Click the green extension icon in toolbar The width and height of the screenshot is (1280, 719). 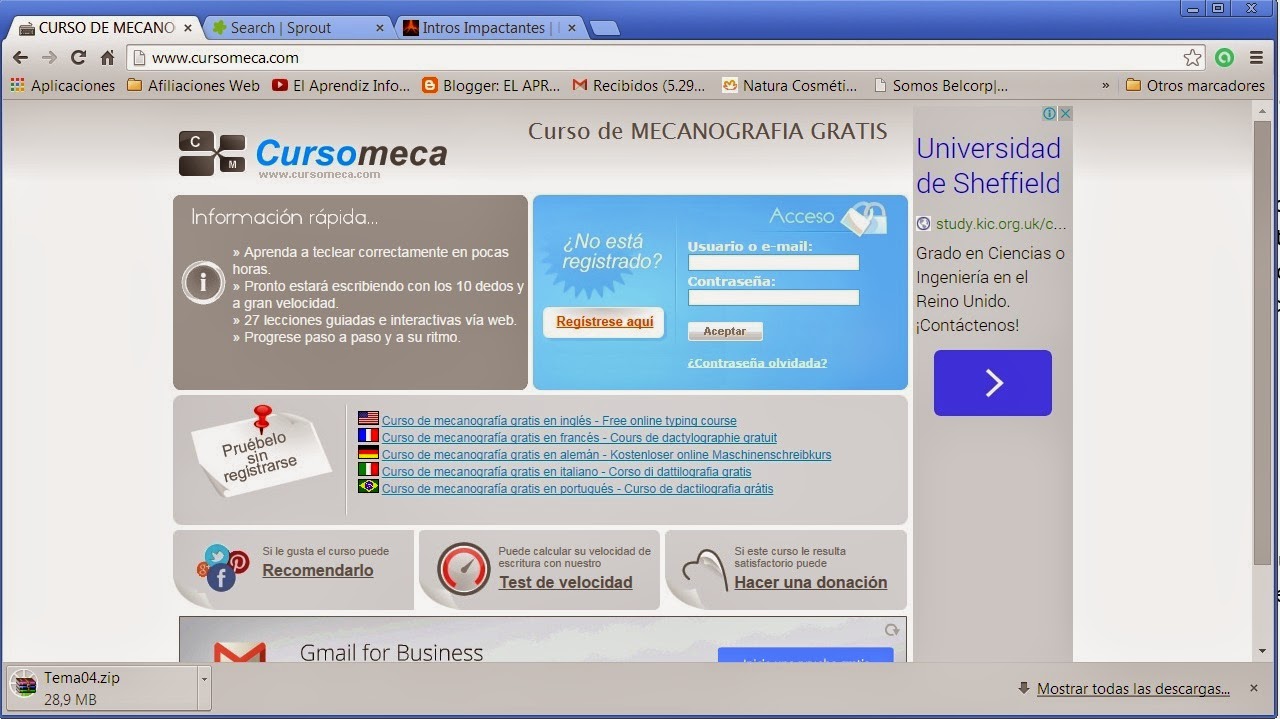point(1224,58)
